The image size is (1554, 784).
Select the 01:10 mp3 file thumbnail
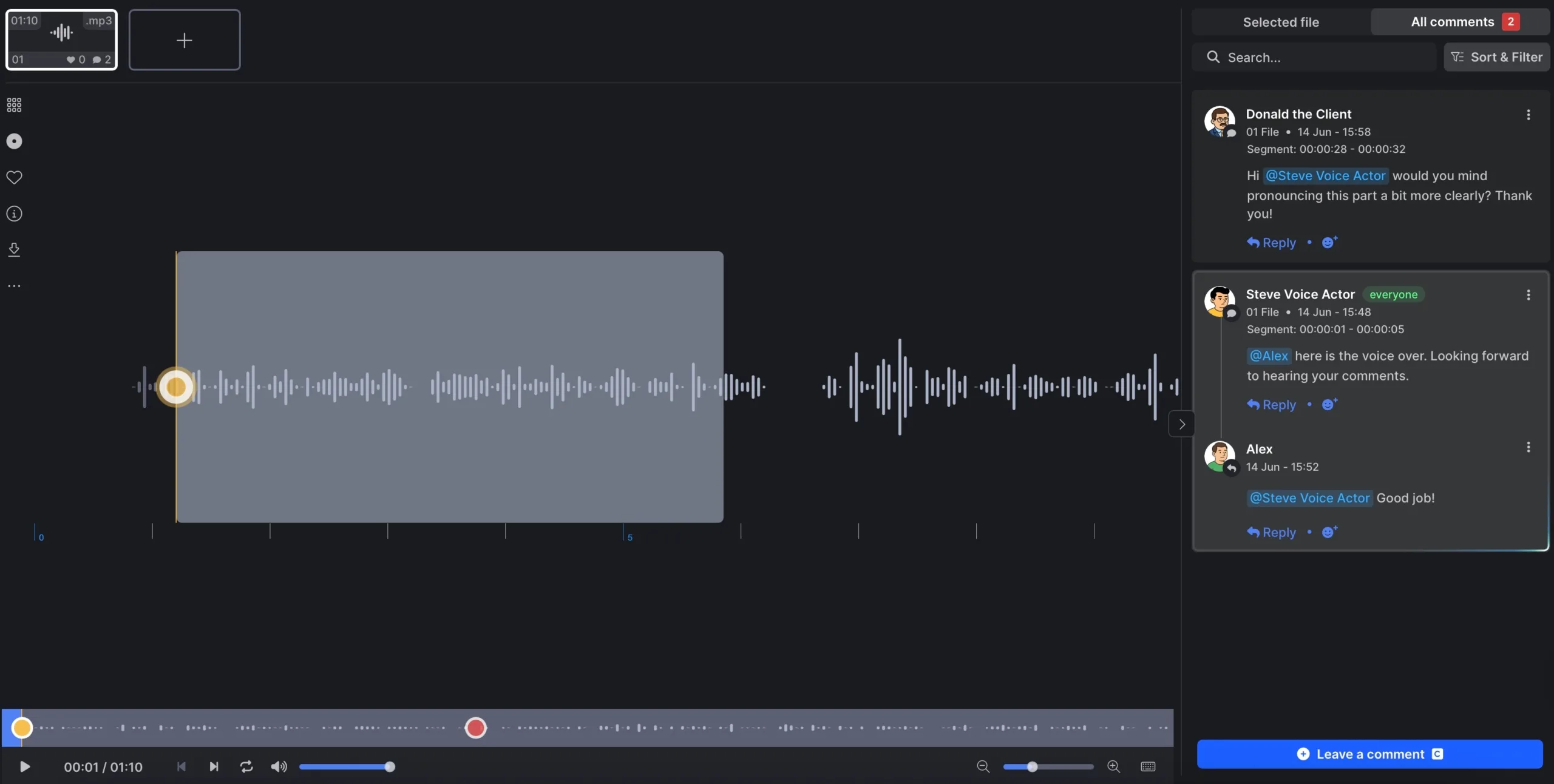click(x=61, y=39)
